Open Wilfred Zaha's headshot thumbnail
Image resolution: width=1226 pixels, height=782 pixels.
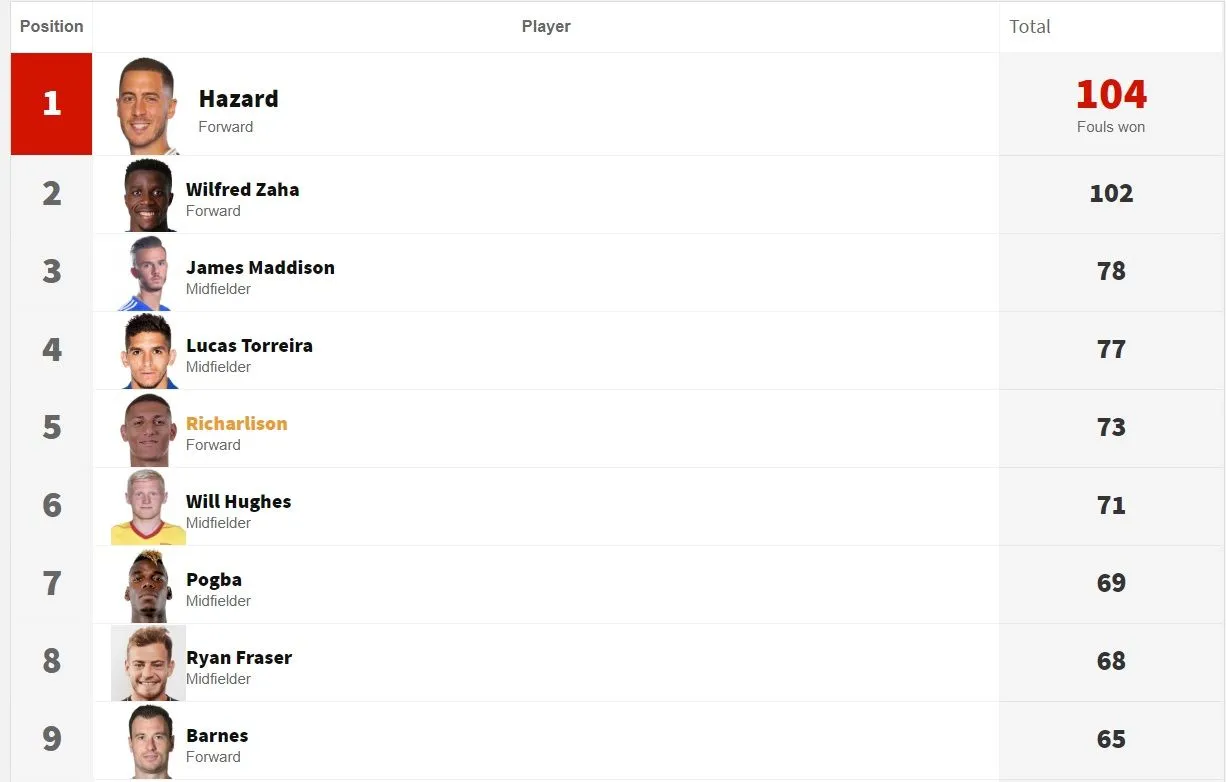[x=149, y=195]
